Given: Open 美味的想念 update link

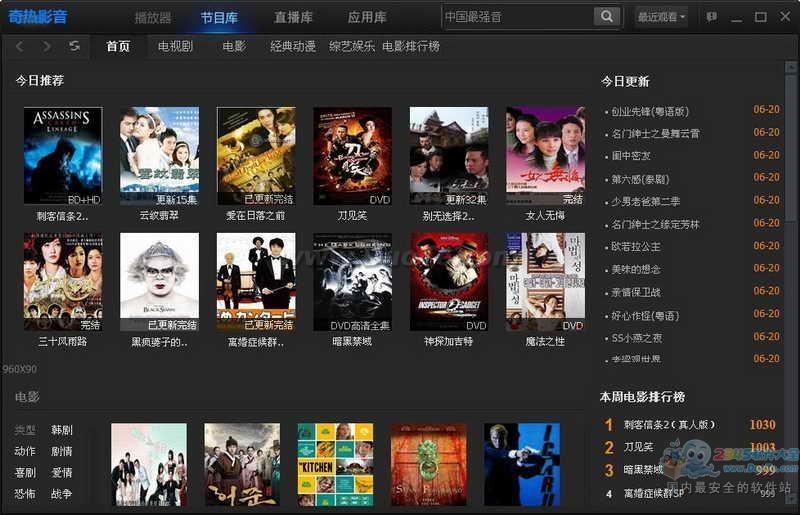Looking at the screenshot, I should coord(636,269).
